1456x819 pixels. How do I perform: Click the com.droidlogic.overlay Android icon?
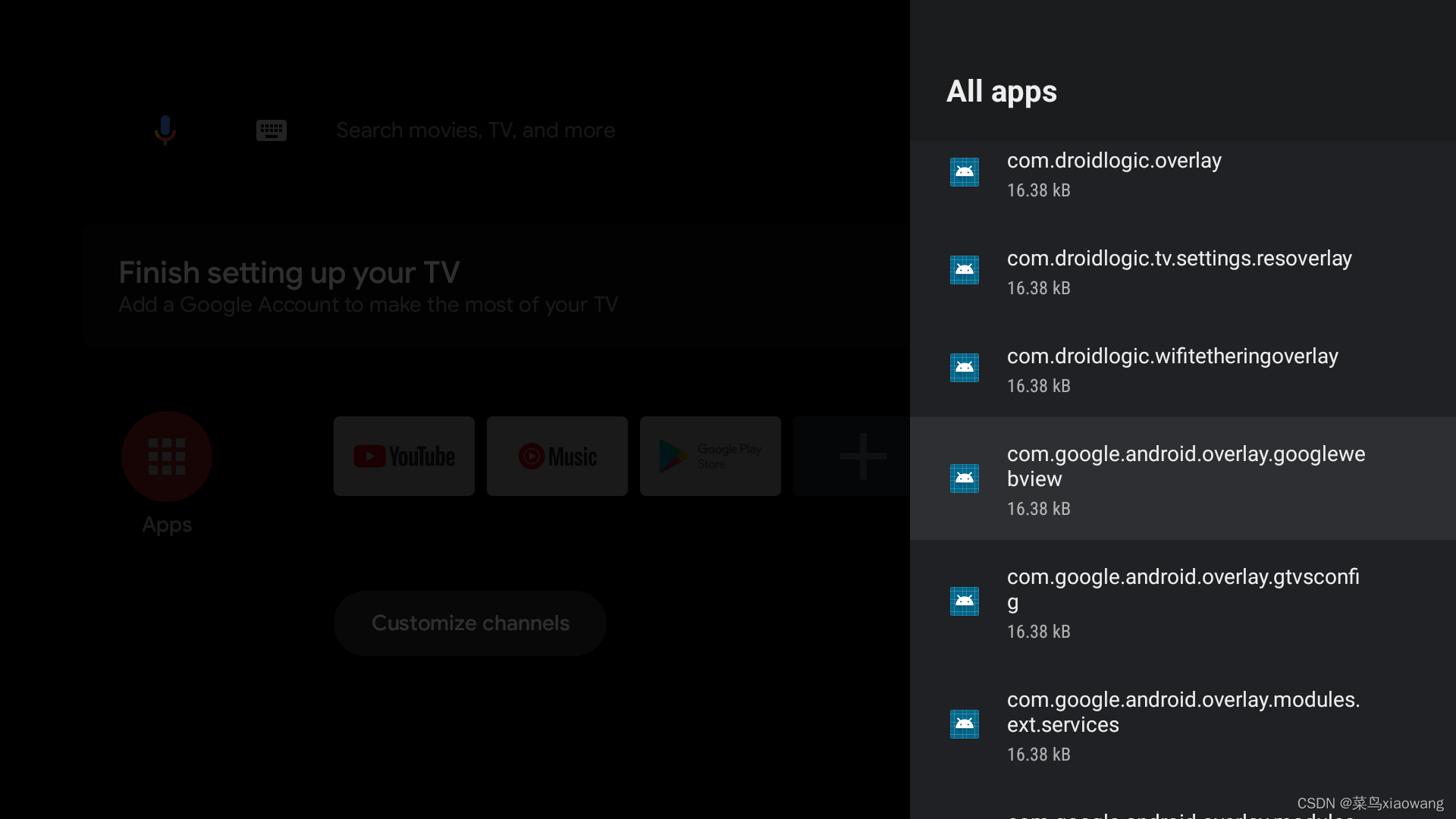click(x=964, y=172)
